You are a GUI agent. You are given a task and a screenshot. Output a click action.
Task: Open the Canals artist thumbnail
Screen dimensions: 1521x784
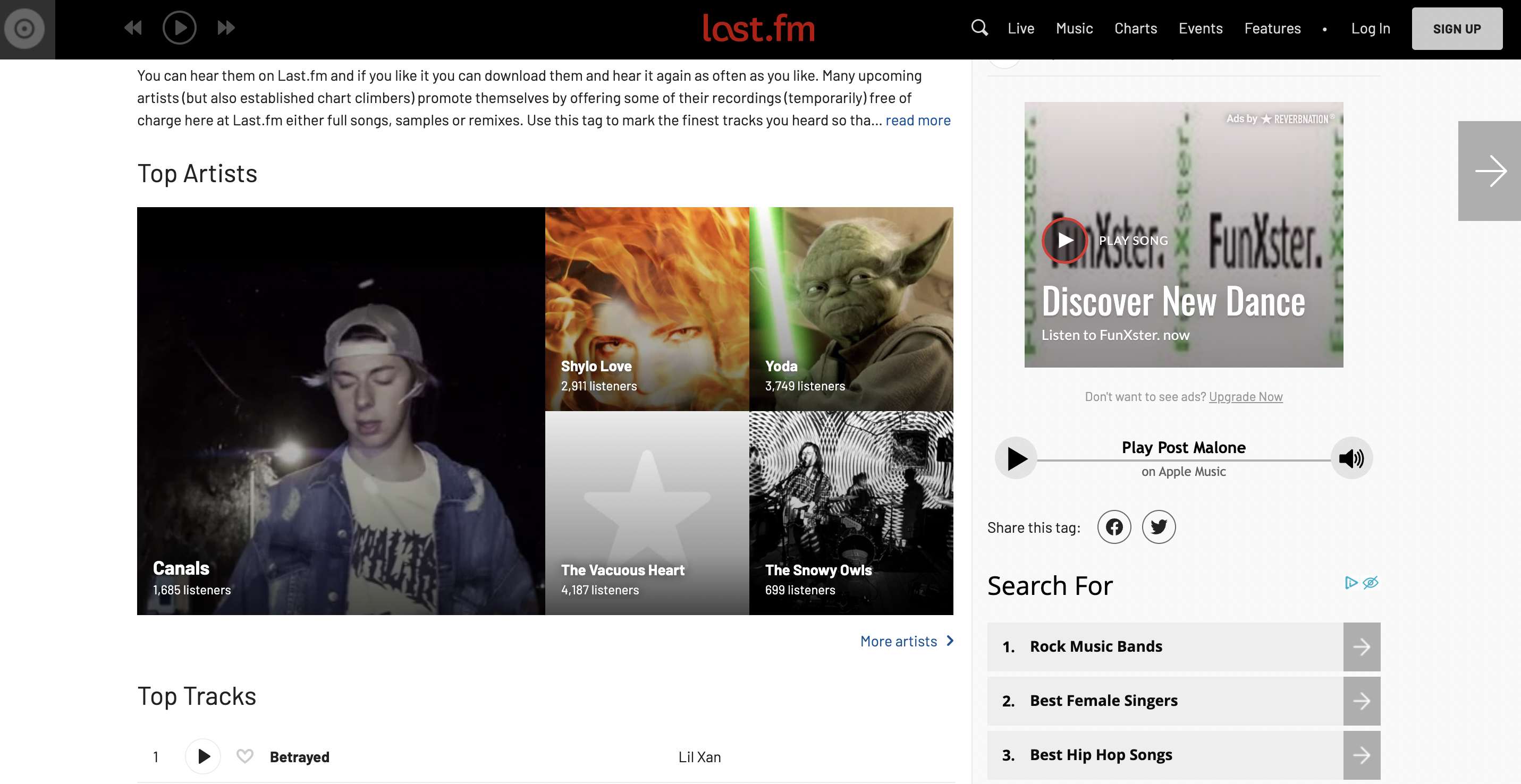click(341, 411)
